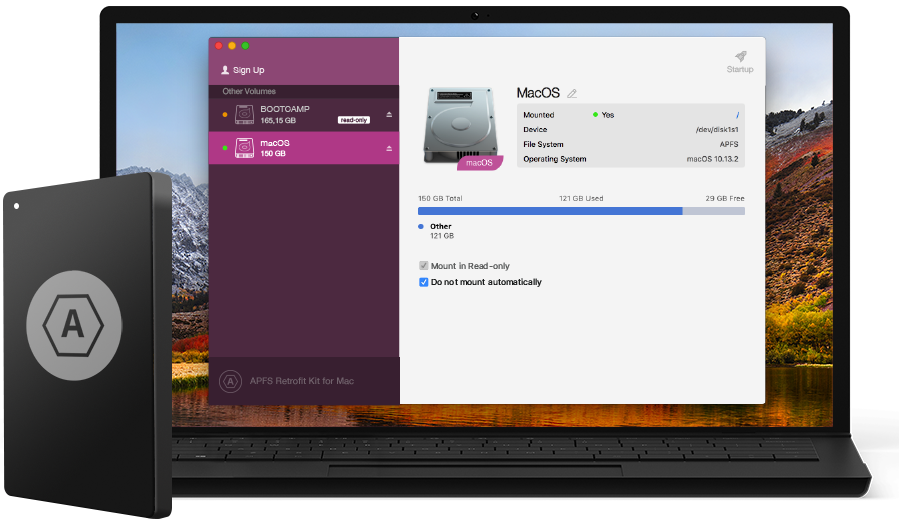Image resolution: width=899 pixels, height=529 pixels.
Task: Click the 29 GB Free label
Action: coord(725,198)
